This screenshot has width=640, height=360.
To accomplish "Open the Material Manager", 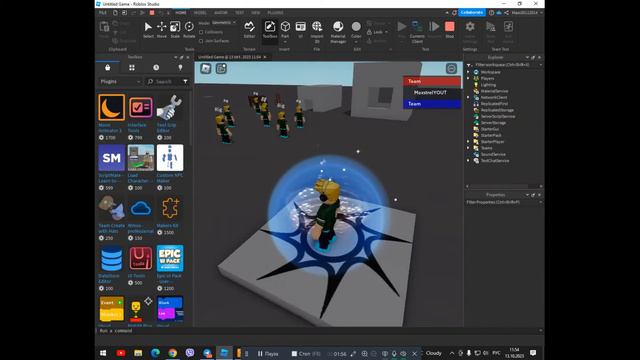I will 338,31.
